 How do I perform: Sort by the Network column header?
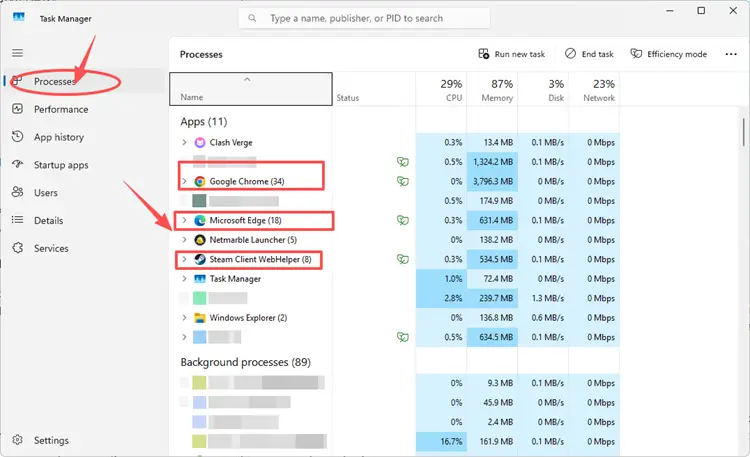click(594, 89)
